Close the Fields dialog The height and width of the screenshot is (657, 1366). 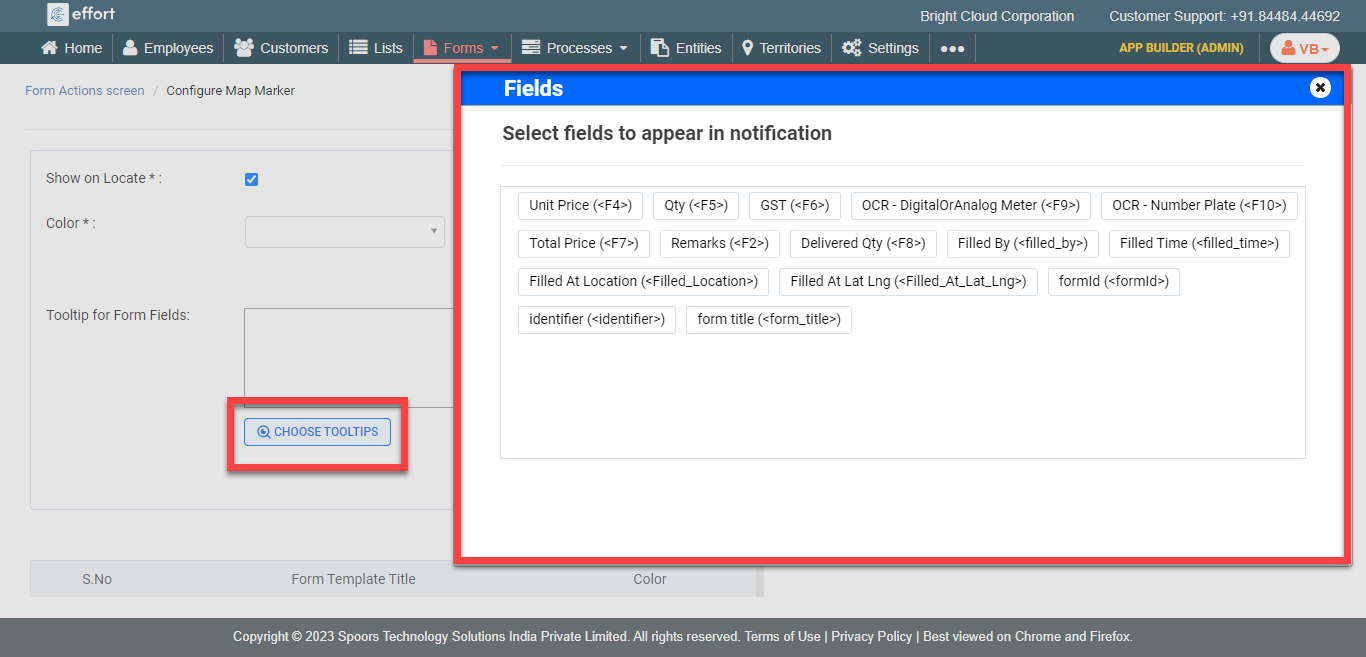coord(1320,88)
